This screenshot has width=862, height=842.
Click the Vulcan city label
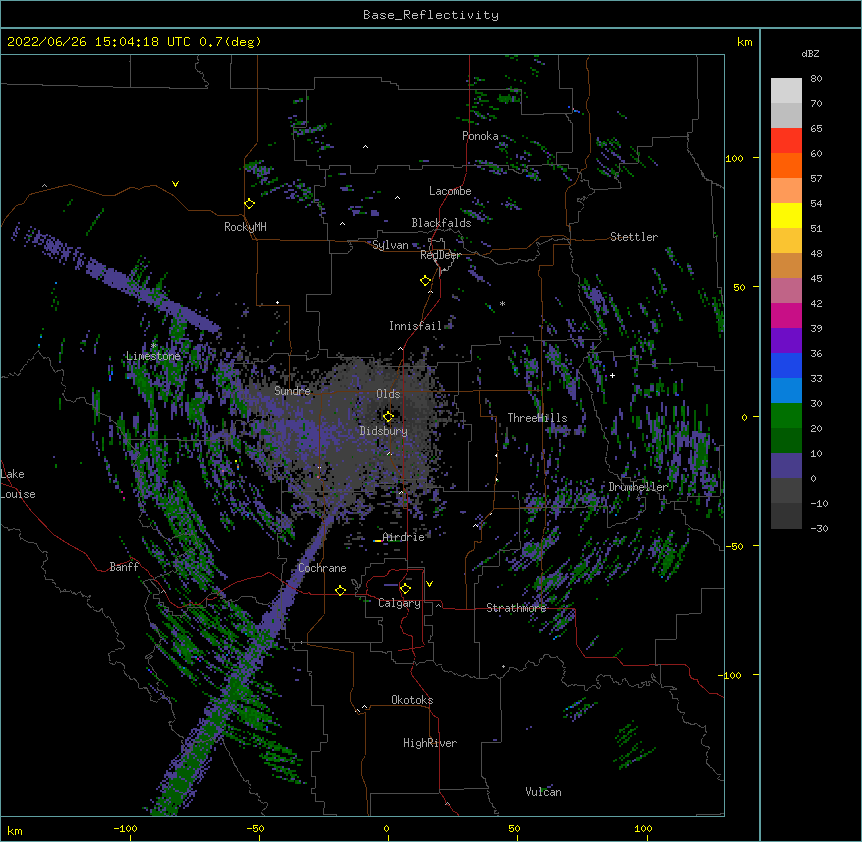pyautogui.click(x=543, y=792)
